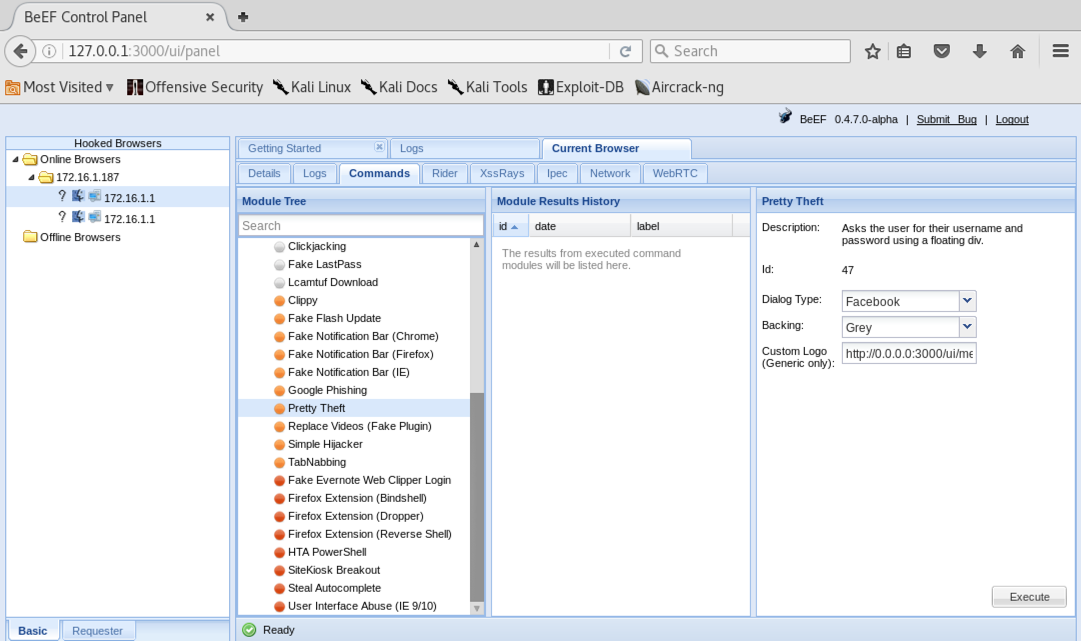The image size is (1081, 641).
Task: Click the Logout link
Action: (1011, 119)
